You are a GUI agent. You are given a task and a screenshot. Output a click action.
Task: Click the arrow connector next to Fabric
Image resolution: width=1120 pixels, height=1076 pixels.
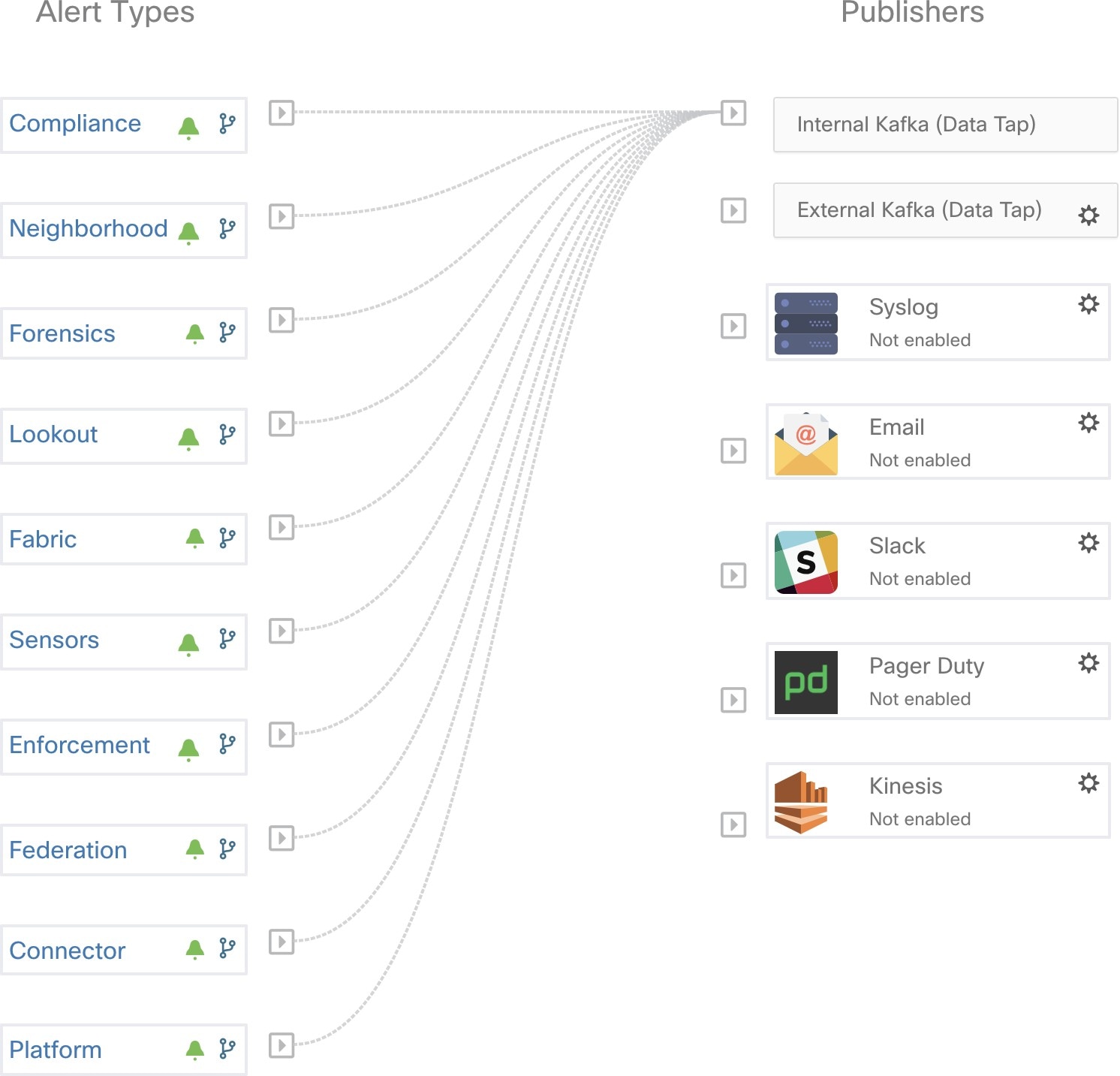coord(282,527)
